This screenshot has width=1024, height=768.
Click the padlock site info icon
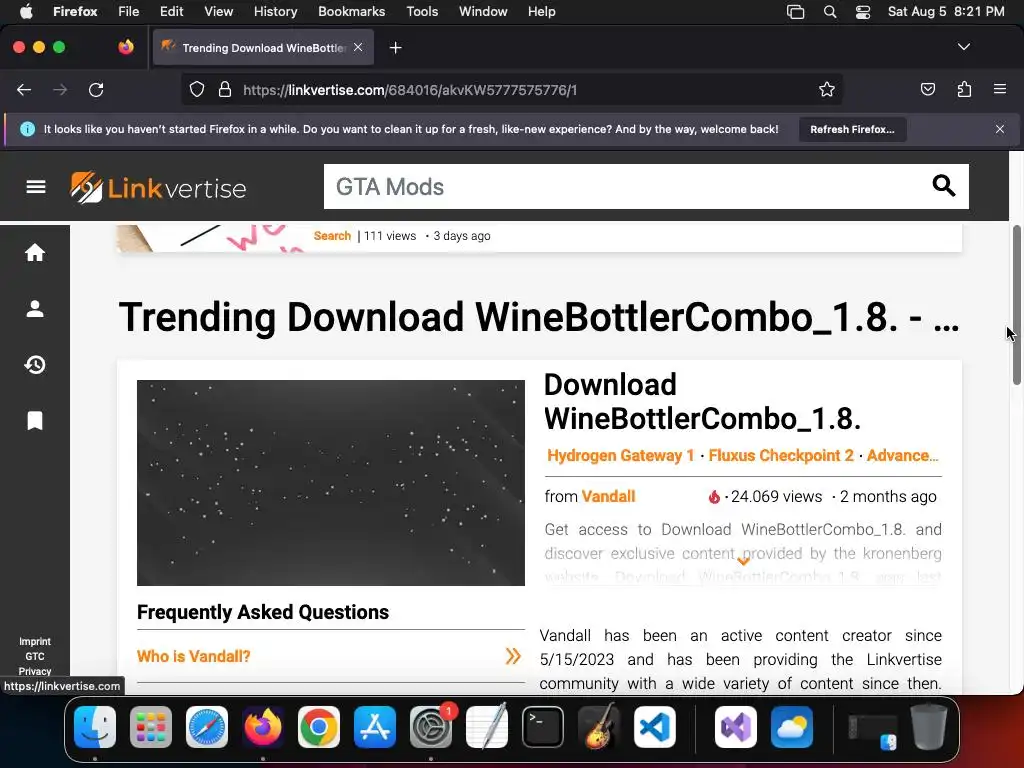(225, 90)
